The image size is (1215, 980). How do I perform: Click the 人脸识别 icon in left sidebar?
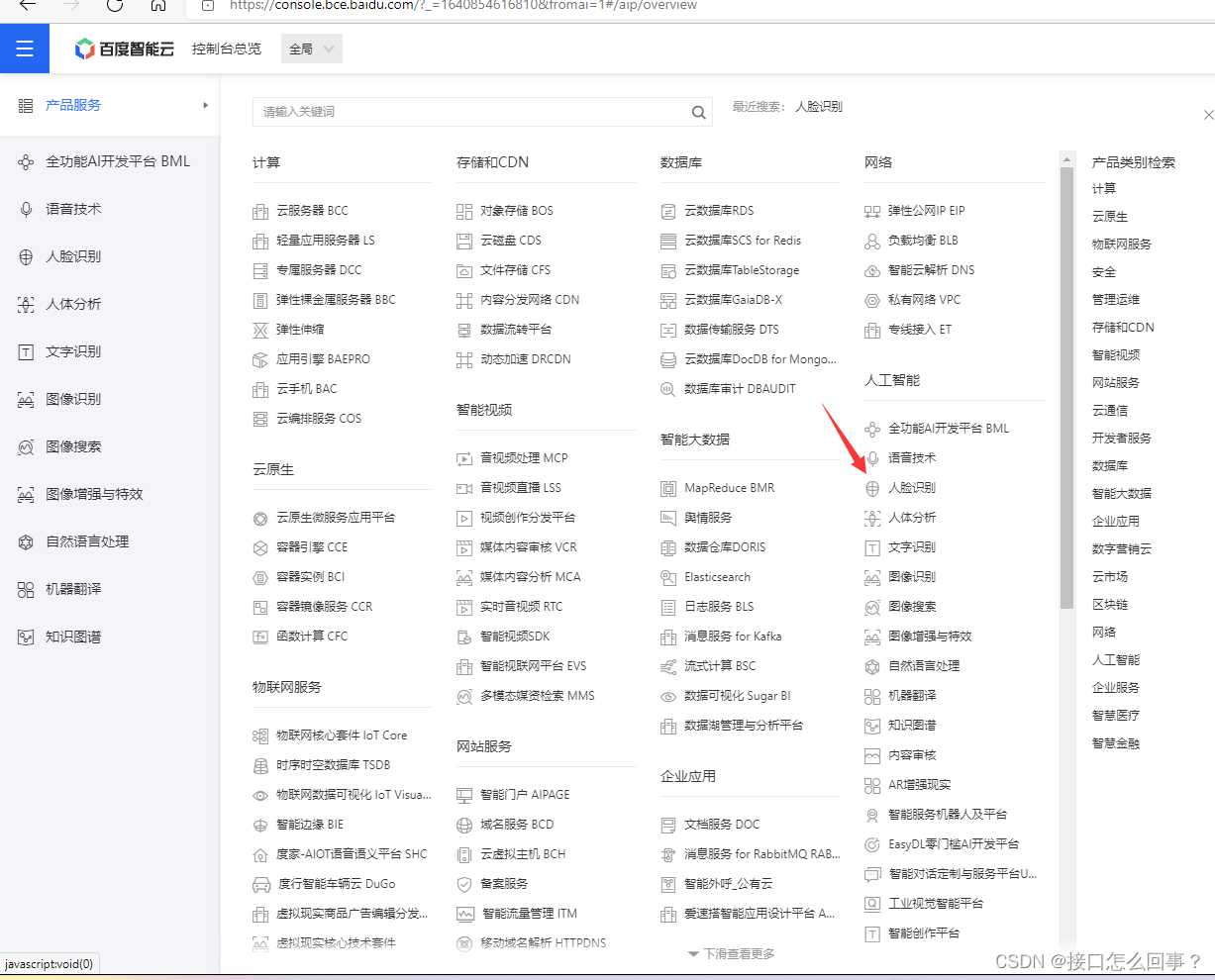pos(26,256)
